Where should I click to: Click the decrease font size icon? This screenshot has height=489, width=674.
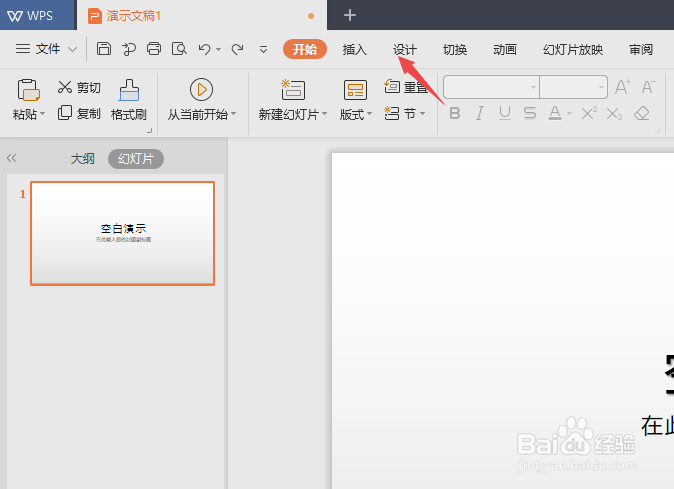[x=648, y=87]
